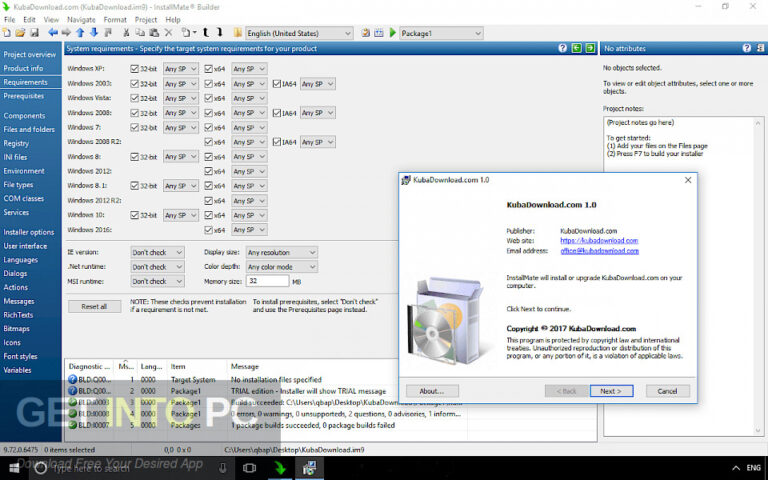Click About... in the installer dialog
This screenshot has width=768, height=480.
click(432, 391)
